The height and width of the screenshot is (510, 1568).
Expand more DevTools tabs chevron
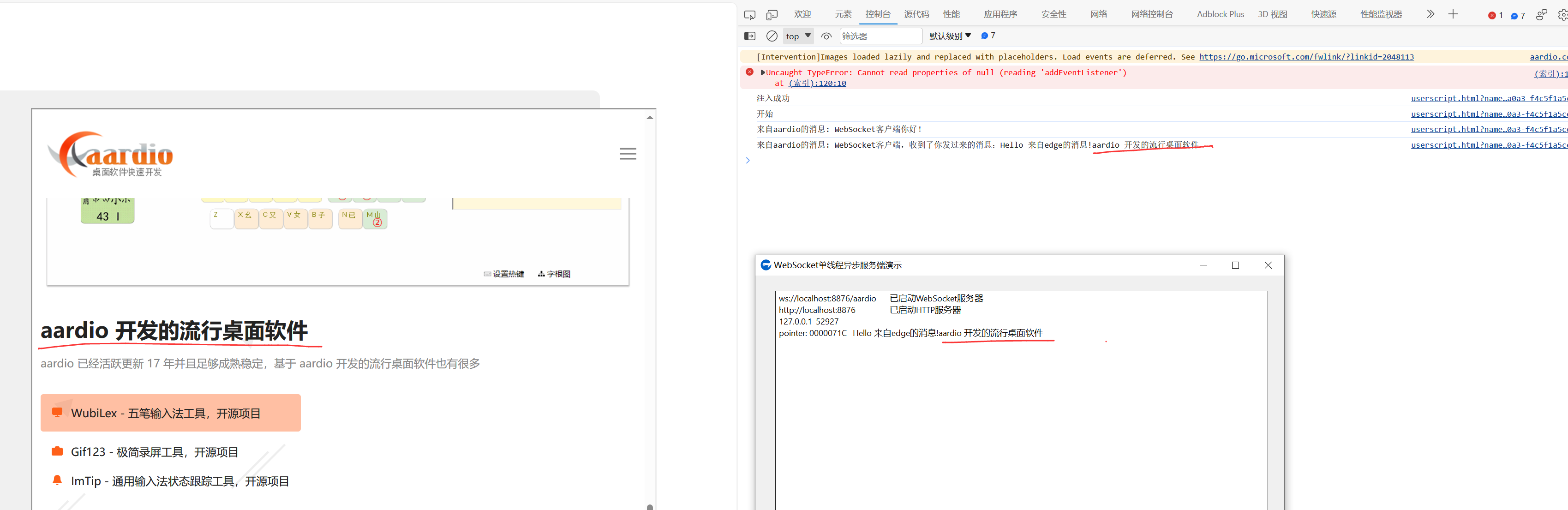[x=1430, y=14]
